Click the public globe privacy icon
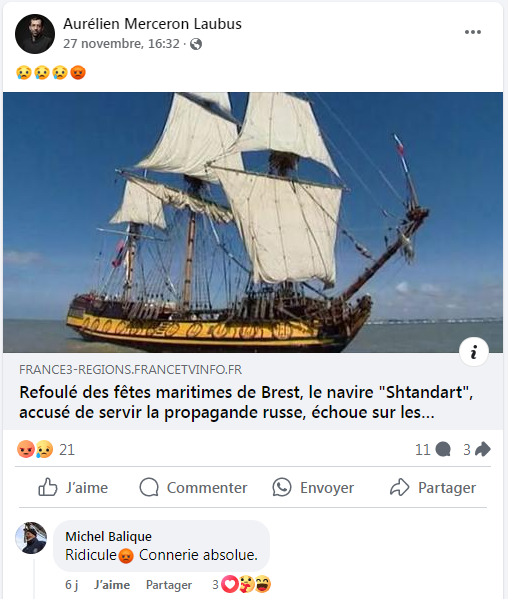This screenshot has height=600, width=508. point(196,44)
